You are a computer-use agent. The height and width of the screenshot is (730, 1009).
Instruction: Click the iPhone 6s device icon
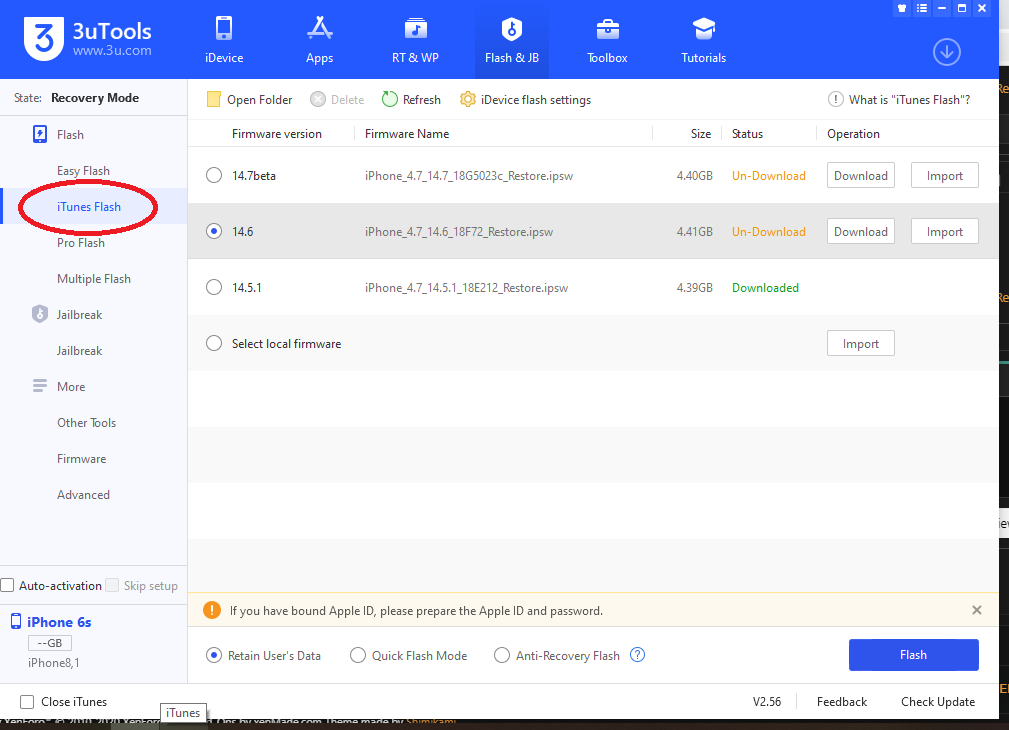point(16,622)
